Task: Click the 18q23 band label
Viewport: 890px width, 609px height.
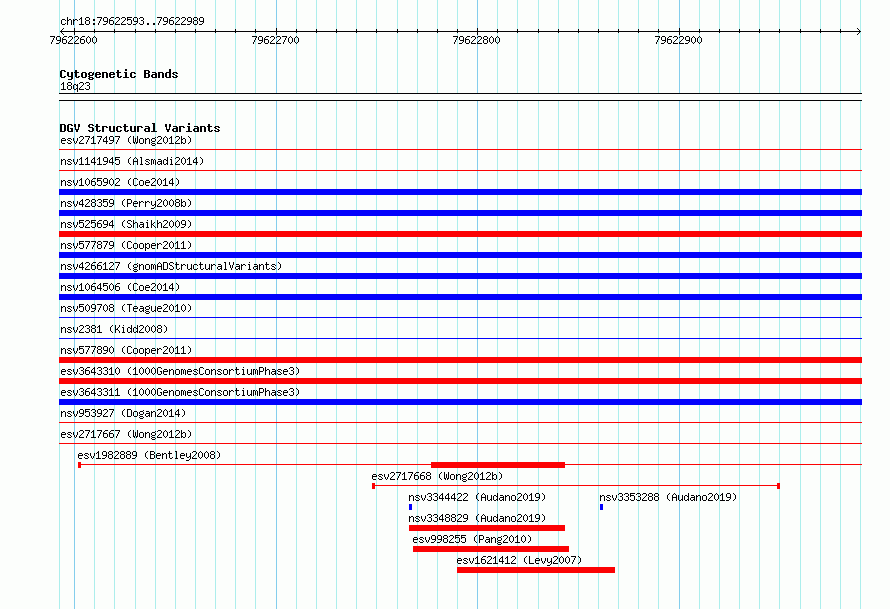Action: click(75, 86)
